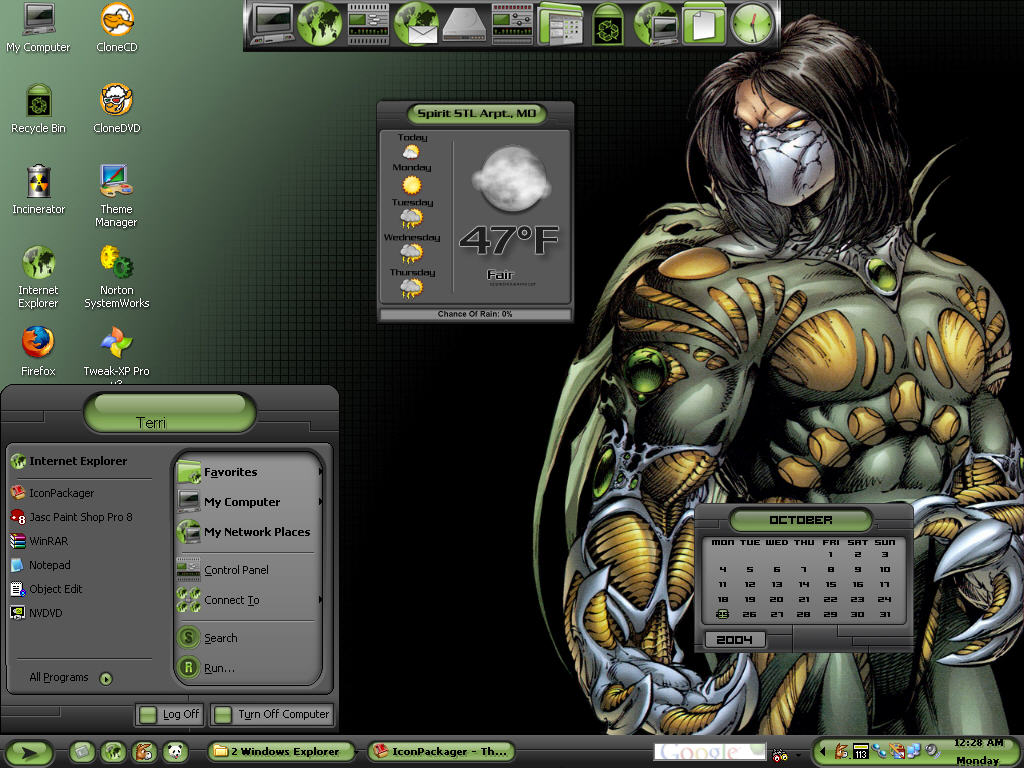
Task: Click the panda icon in quick launch
Action: tap(175, 752)
